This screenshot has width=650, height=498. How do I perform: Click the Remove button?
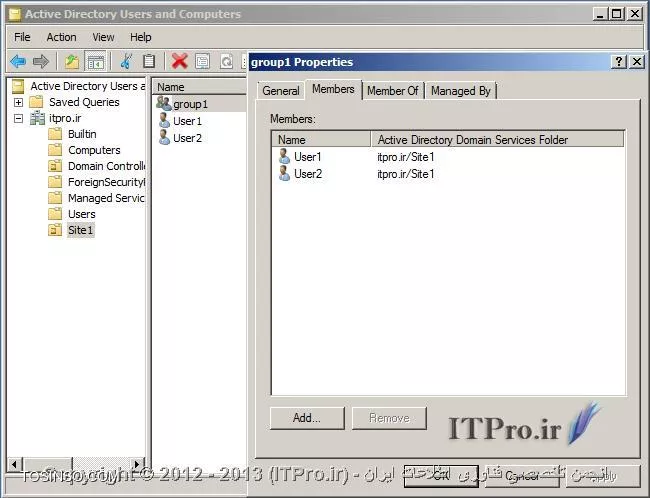tap(389, 418)
